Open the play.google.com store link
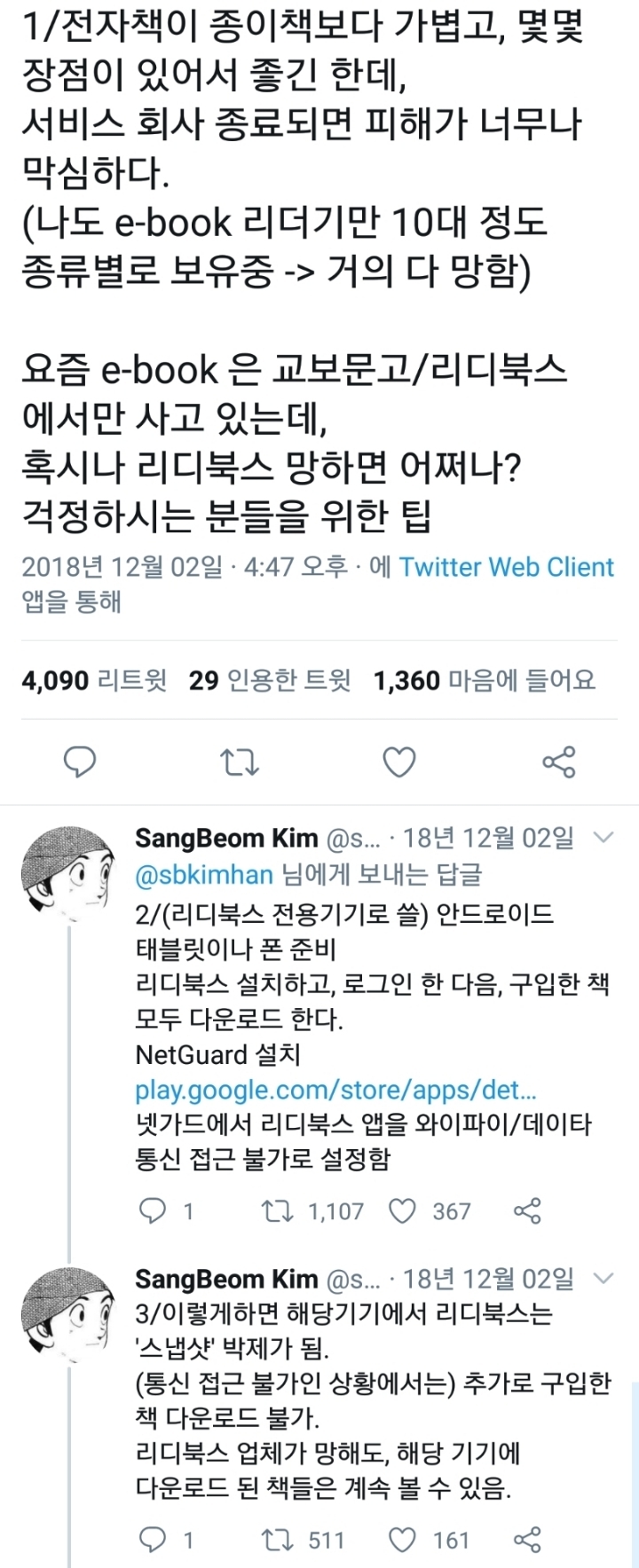 pos(335,1090)
